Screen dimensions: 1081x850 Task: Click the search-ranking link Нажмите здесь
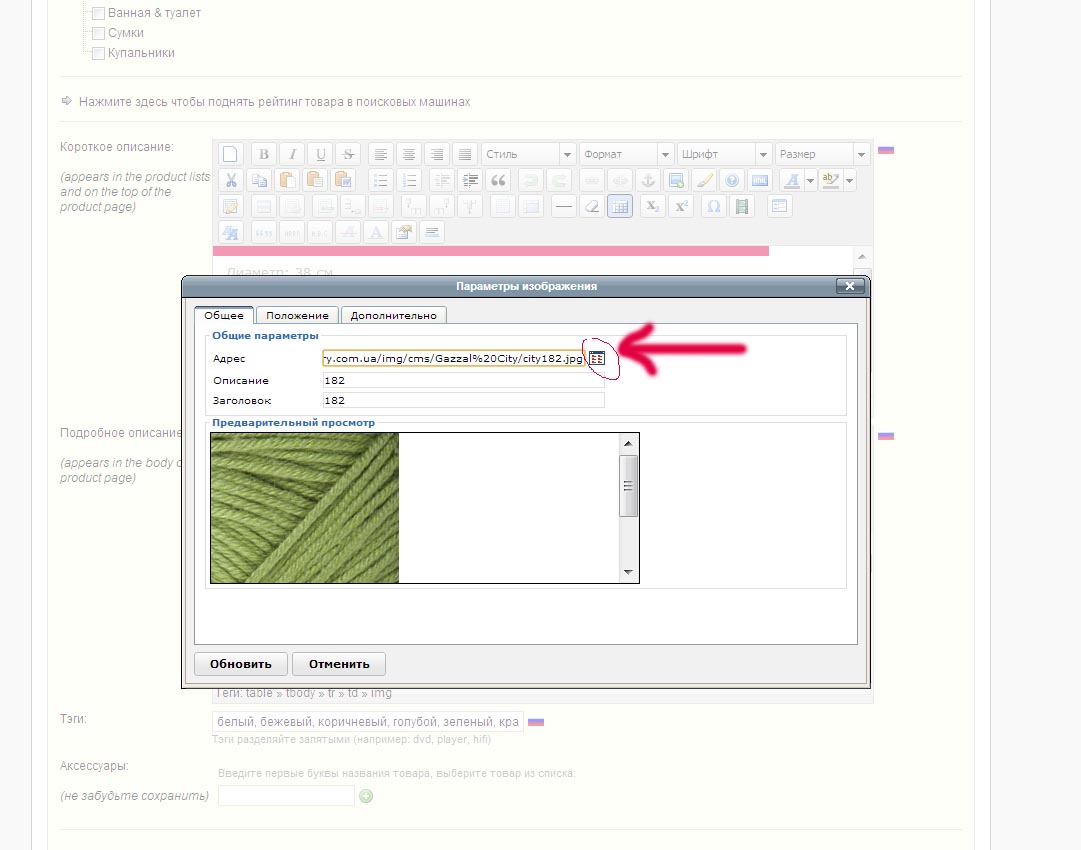point(274,101)
